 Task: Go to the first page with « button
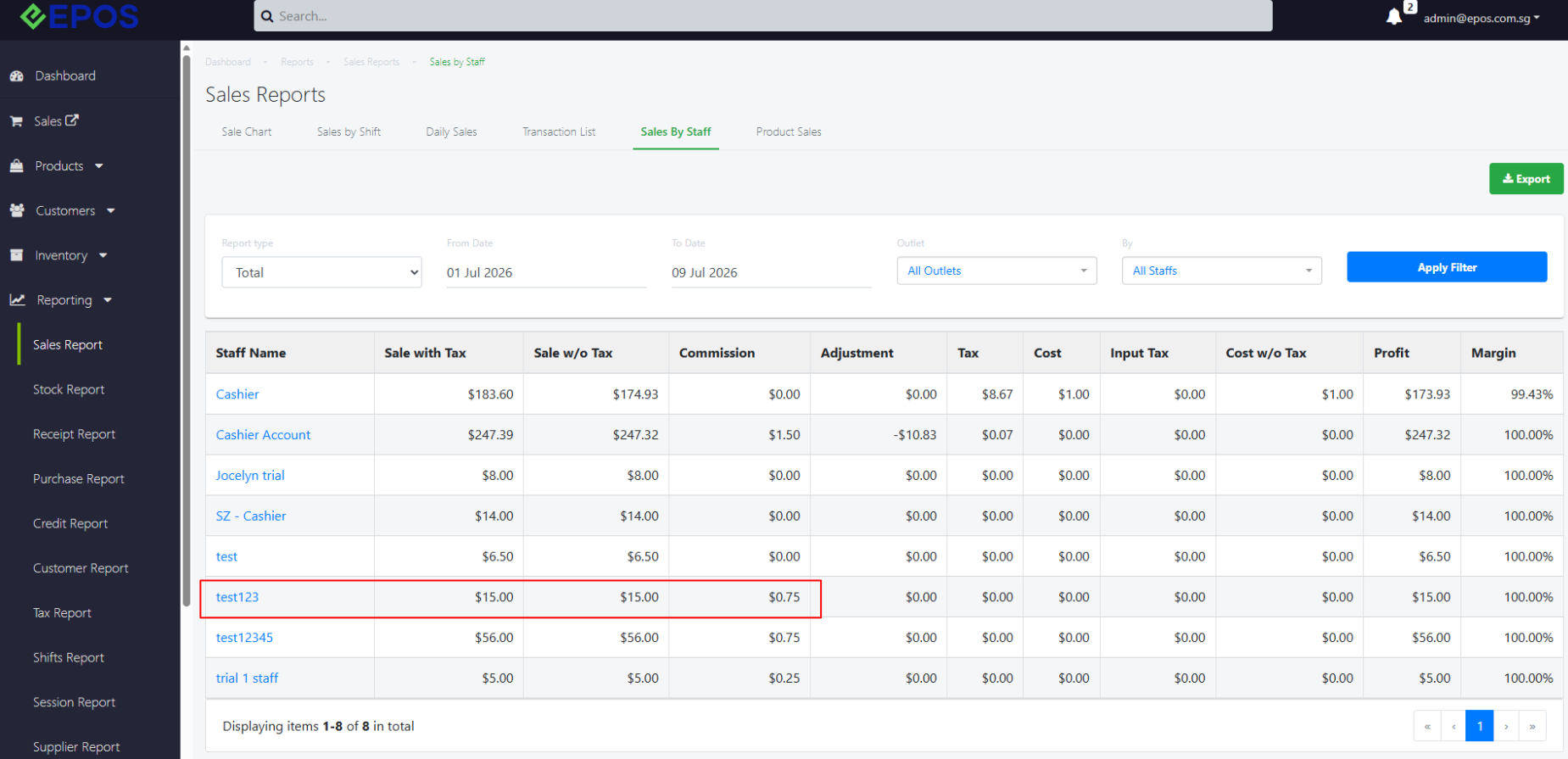click(x=1427, y=726)
